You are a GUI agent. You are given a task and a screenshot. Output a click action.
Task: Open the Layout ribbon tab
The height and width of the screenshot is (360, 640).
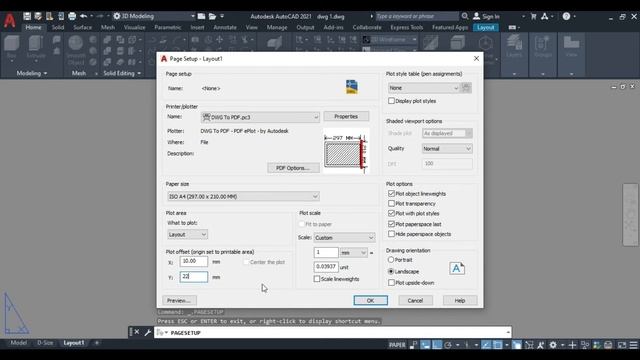pyautogui.click(x=486, y=27)
